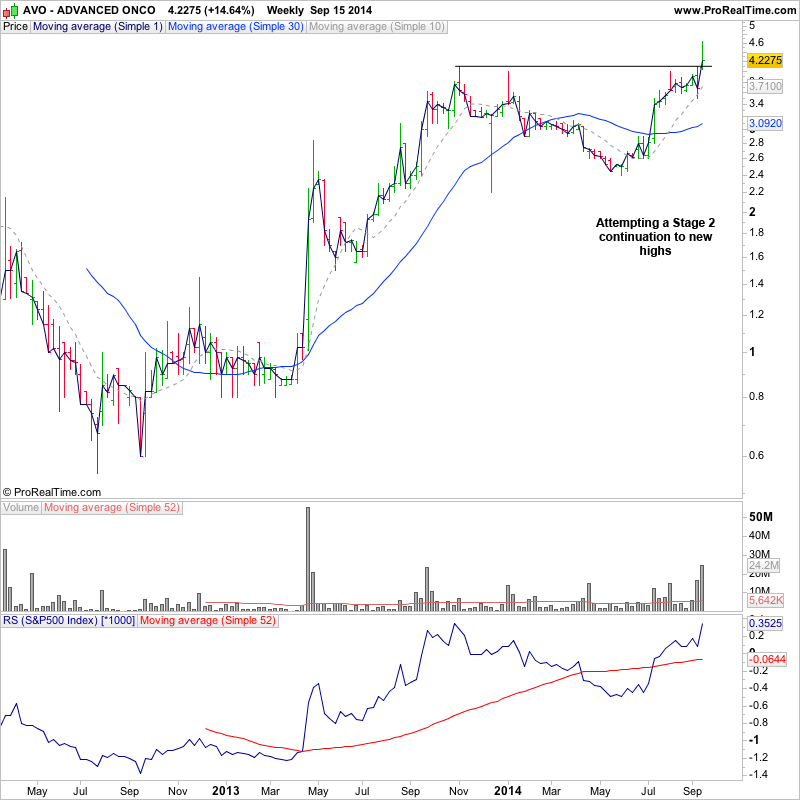Select the Volume panel label
The width and height of the screenshot is (800, 800).
(x=21, y=508)
